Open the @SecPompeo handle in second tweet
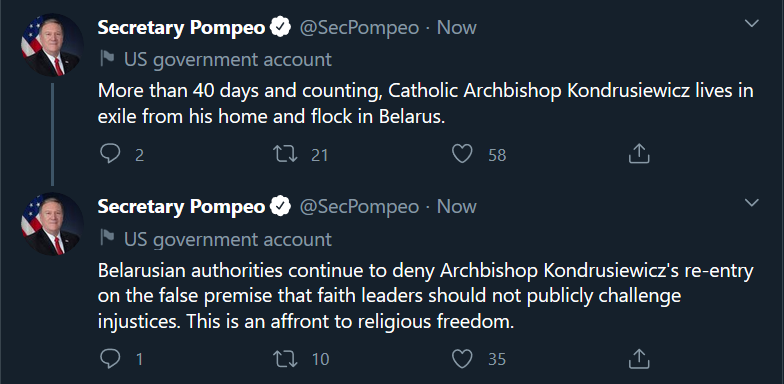 tap(358, 206)
